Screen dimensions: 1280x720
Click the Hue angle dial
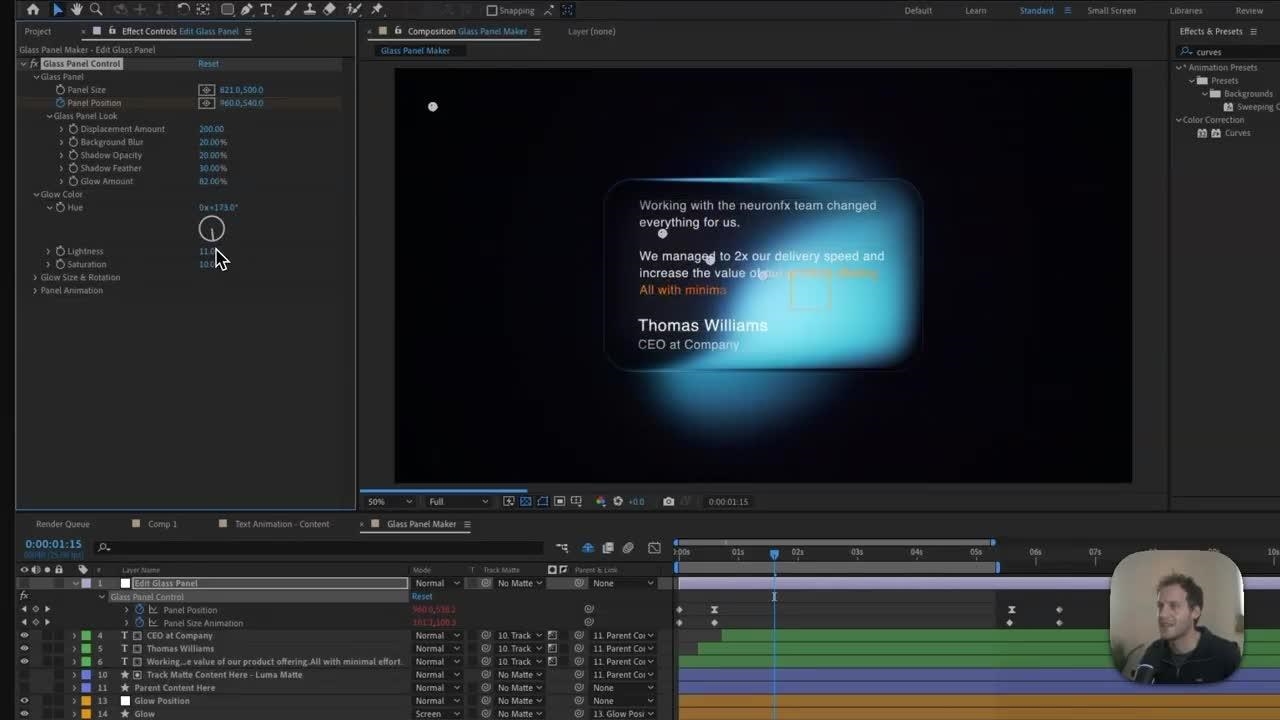coord(212,230)
